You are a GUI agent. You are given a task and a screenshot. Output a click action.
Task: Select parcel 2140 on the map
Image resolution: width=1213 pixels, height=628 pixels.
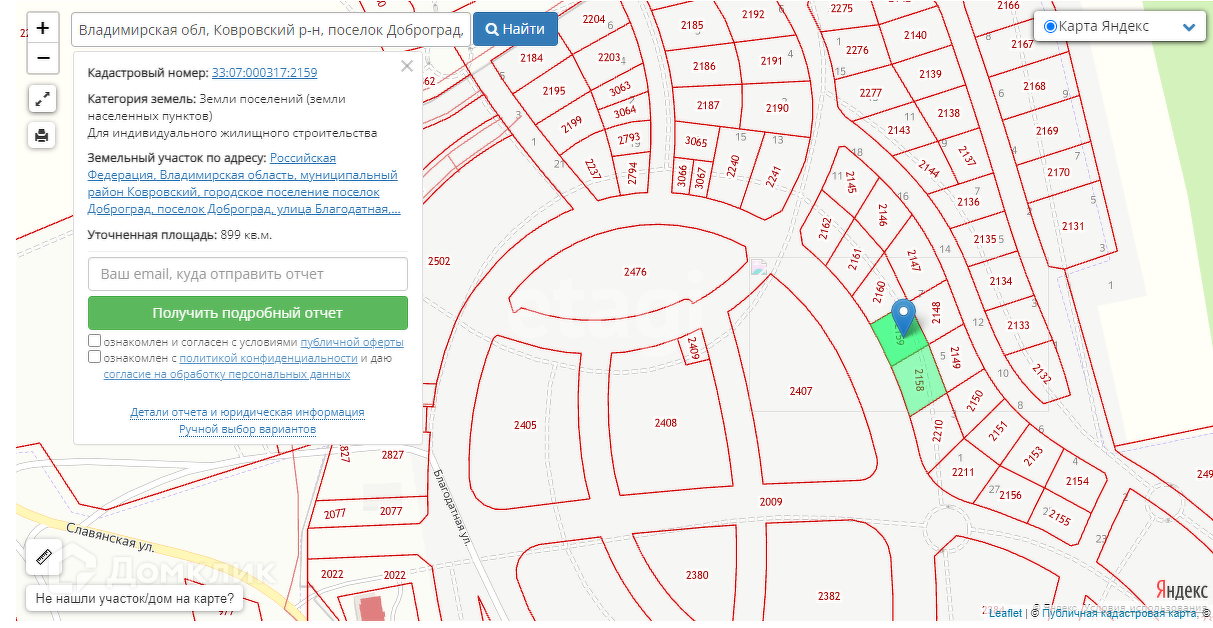[915, 35]
